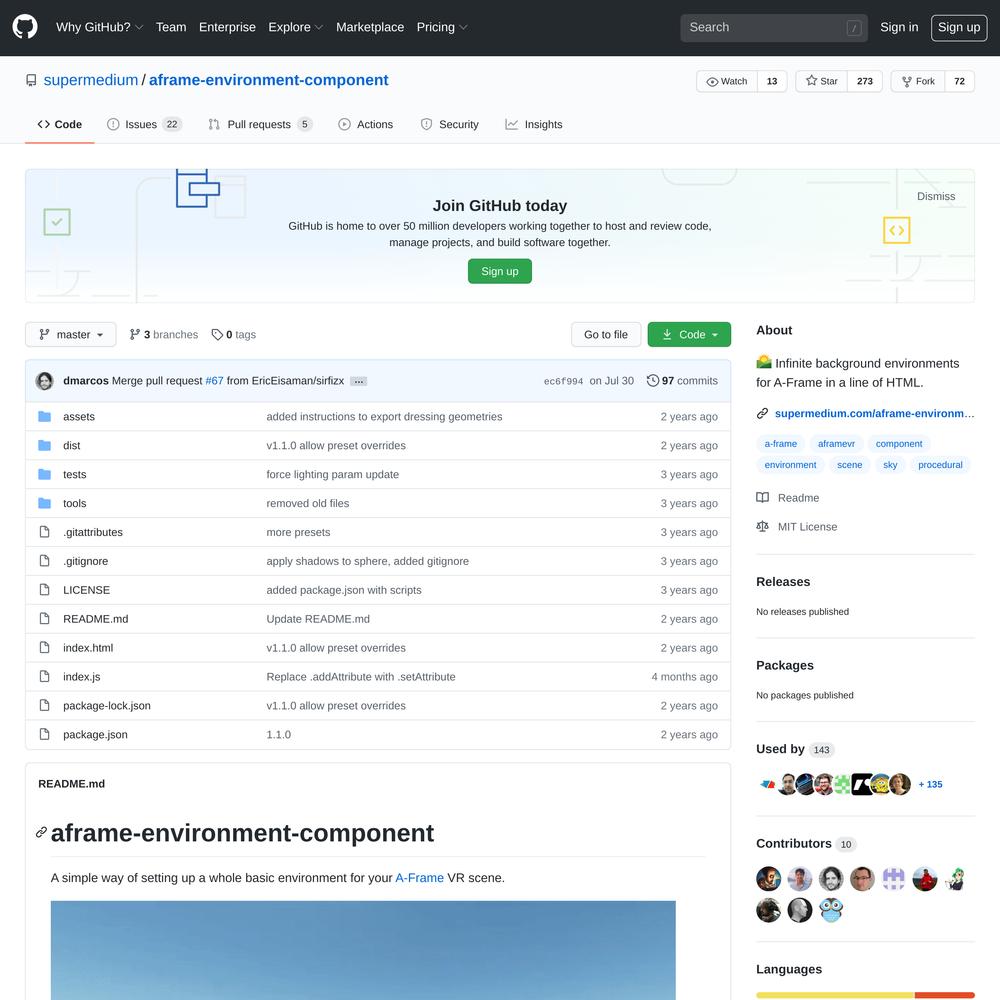Image resolution: width=1000 pixels, height=1000 pixels.
Task: Click the tests folder icon
Action: [x=44, y=474]
